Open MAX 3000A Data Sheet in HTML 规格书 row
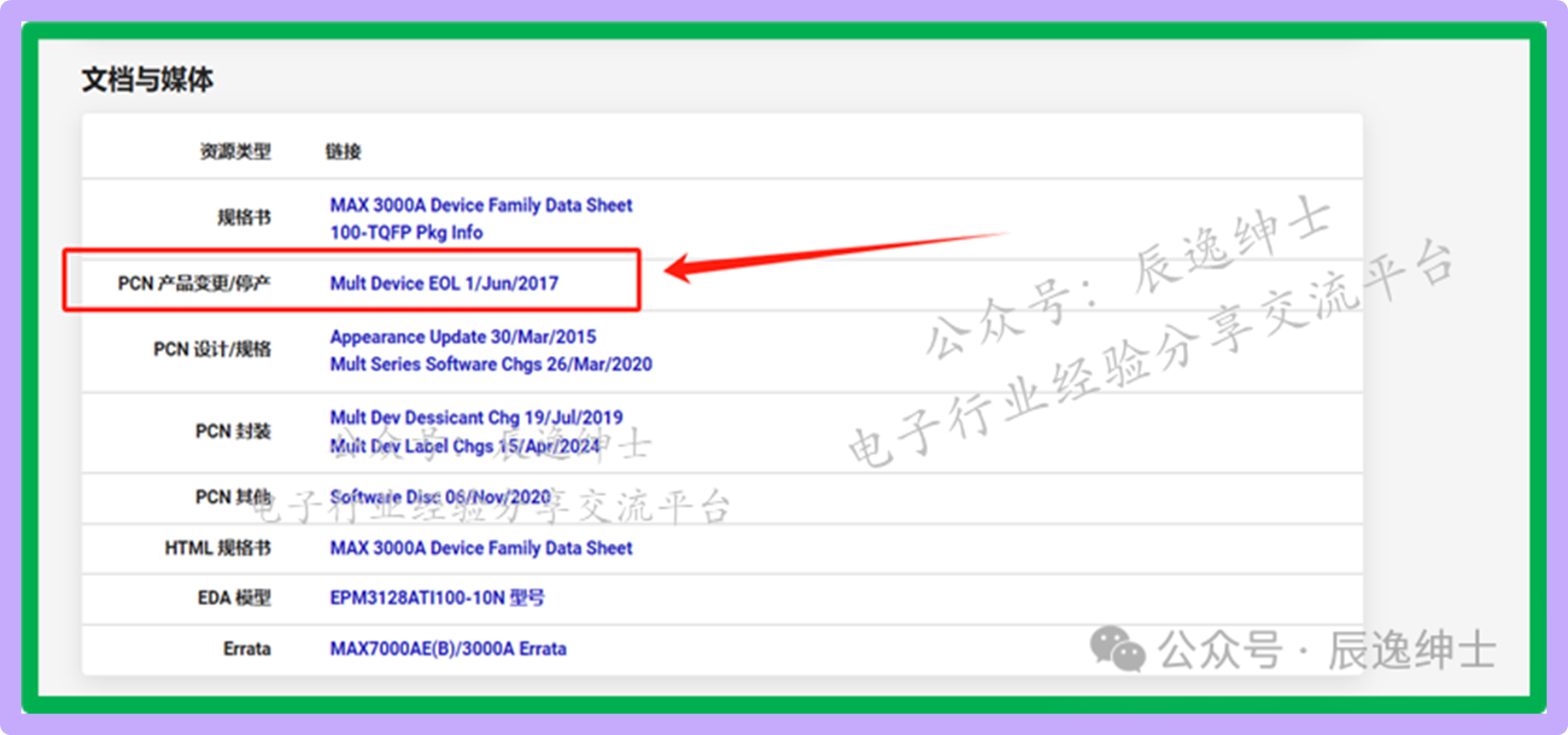Image resolution: width=1568 pixels, height=735 pixels. pyautogui.click(x=481, y=548)
